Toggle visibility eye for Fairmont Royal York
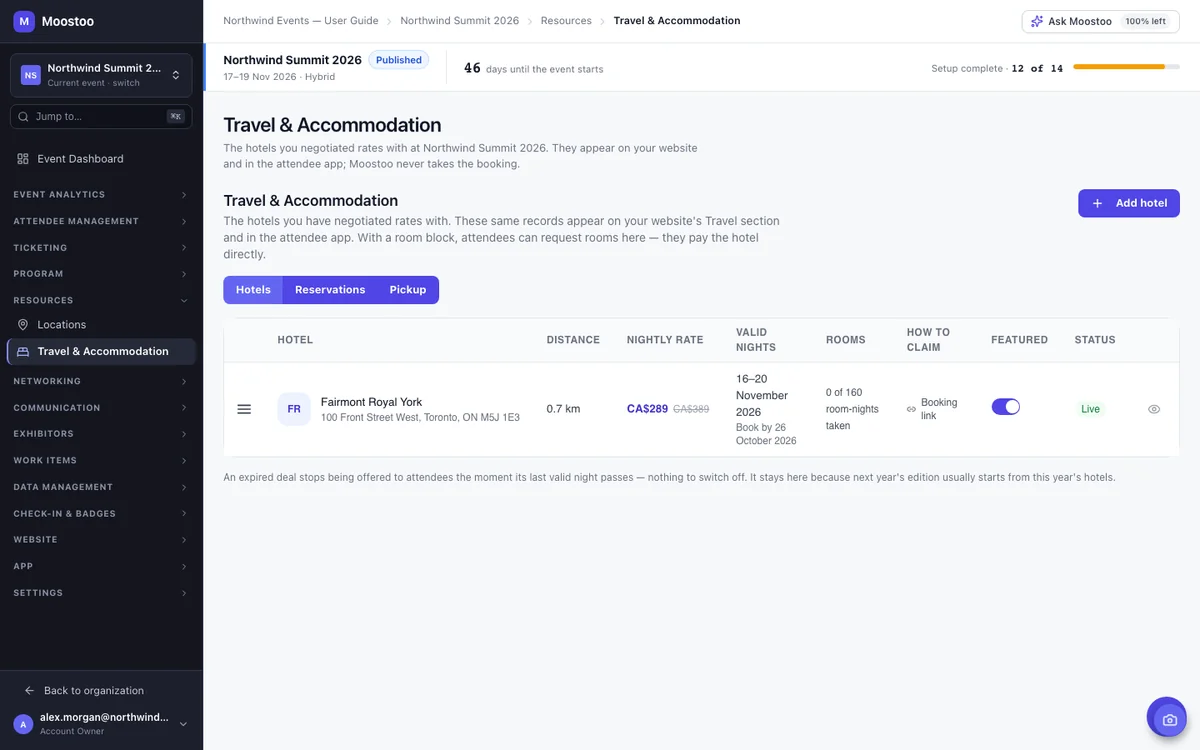Image resolution: width=1200 pixels, height=750 pixels. click(1154, 409)
